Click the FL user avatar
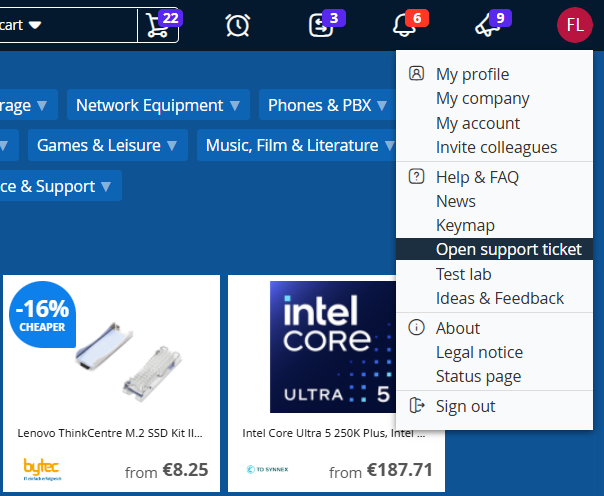The height and width of the screenshot is (496, 604). click(x=574, y=25)
